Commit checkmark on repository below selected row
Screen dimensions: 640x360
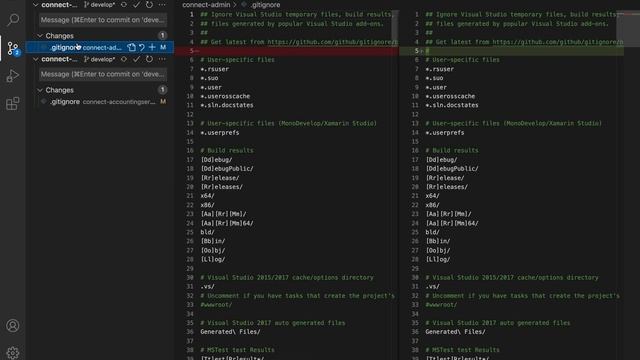click(x=136, y=59)
